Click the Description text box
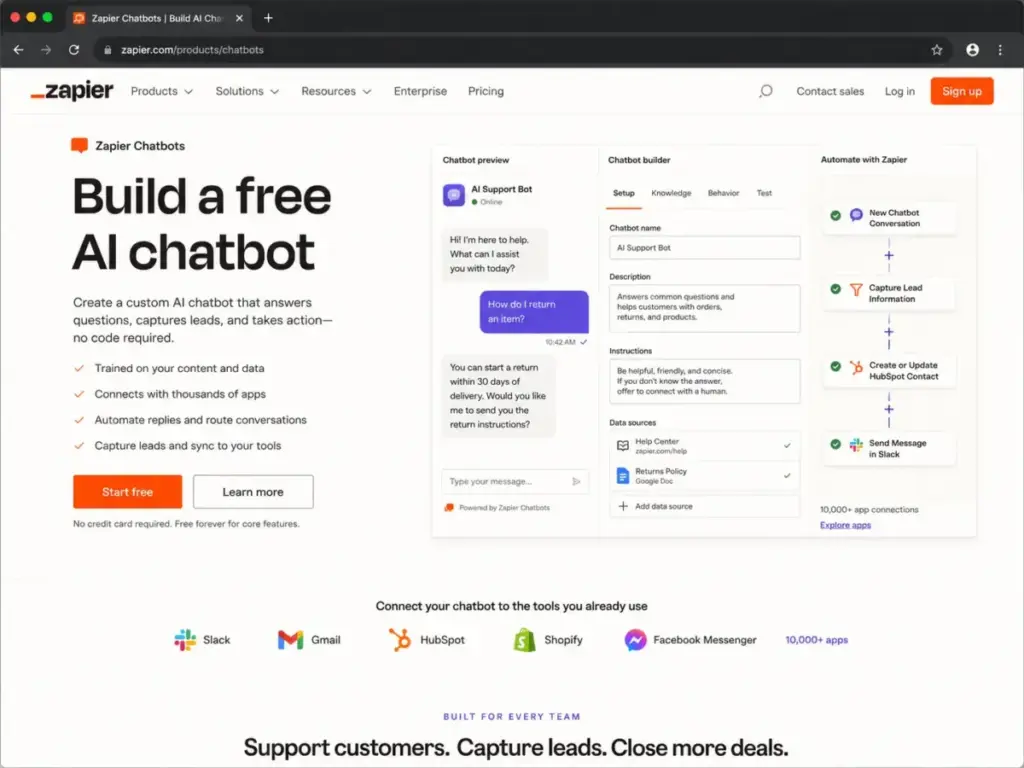The width and height of the screenshot is (1024, 768). pyautogui.click(x=704, y=308)
